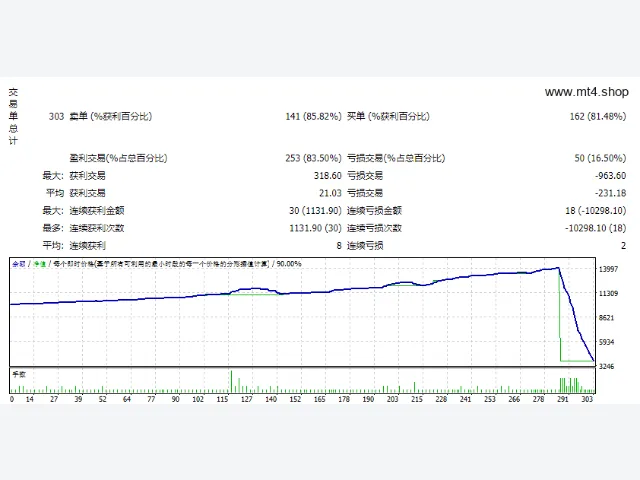Select average consecutive wins value 8
640x480 pixels.
(339, 246)
